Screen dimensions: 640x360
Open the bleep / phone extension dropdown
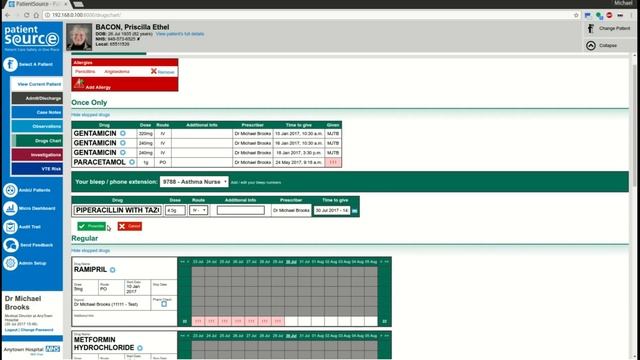[x=194, y=182]
